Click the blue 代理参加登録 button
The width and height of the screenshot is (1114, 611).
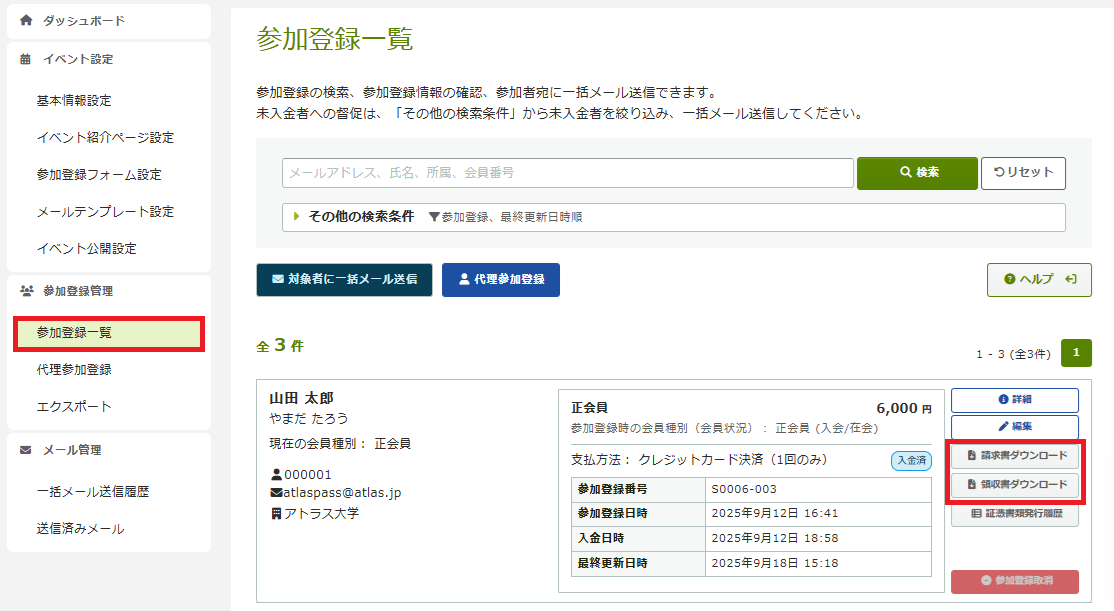point(501,280)
